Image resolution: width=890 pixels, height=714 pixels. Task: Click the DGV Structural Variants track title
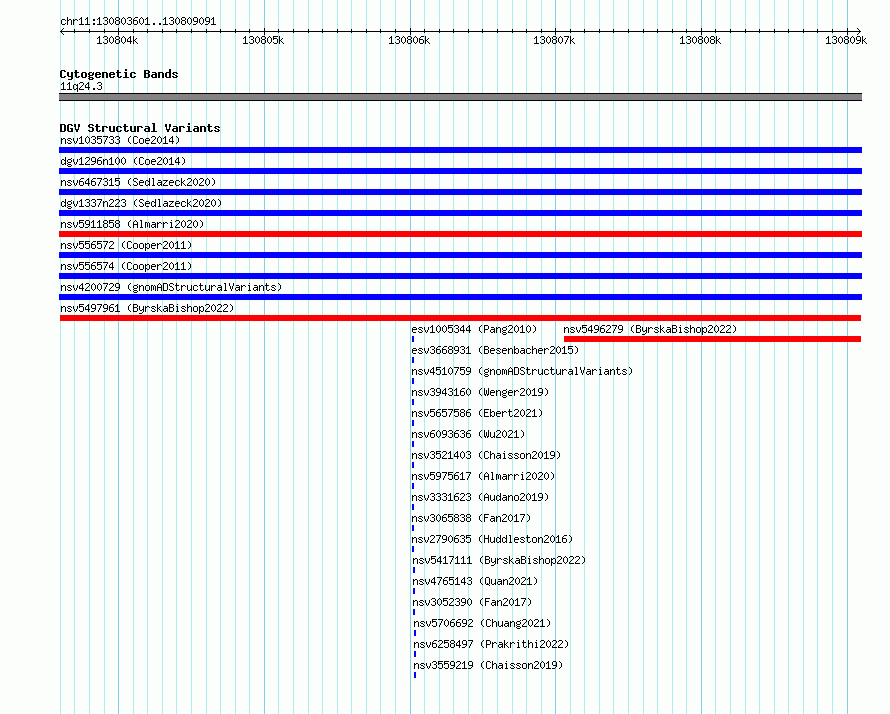point(140,128)
